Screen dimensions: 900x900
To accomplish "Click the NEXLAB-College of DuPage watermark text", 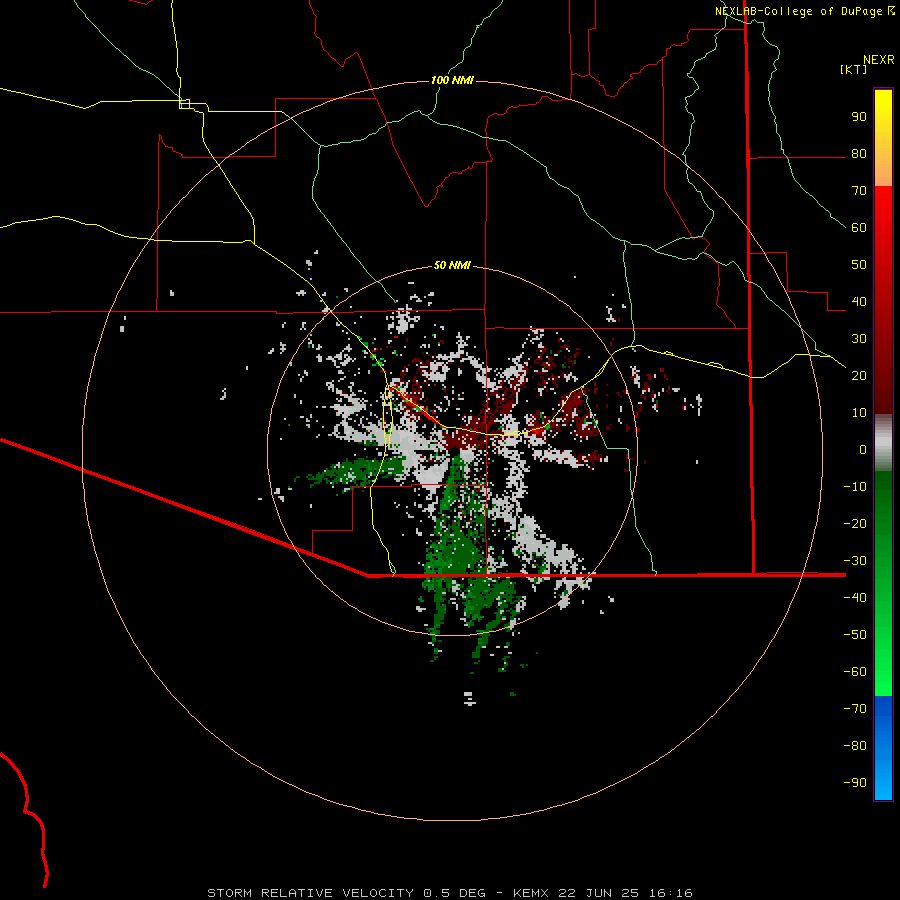I will pyautogui.click(x=804, y=11).
